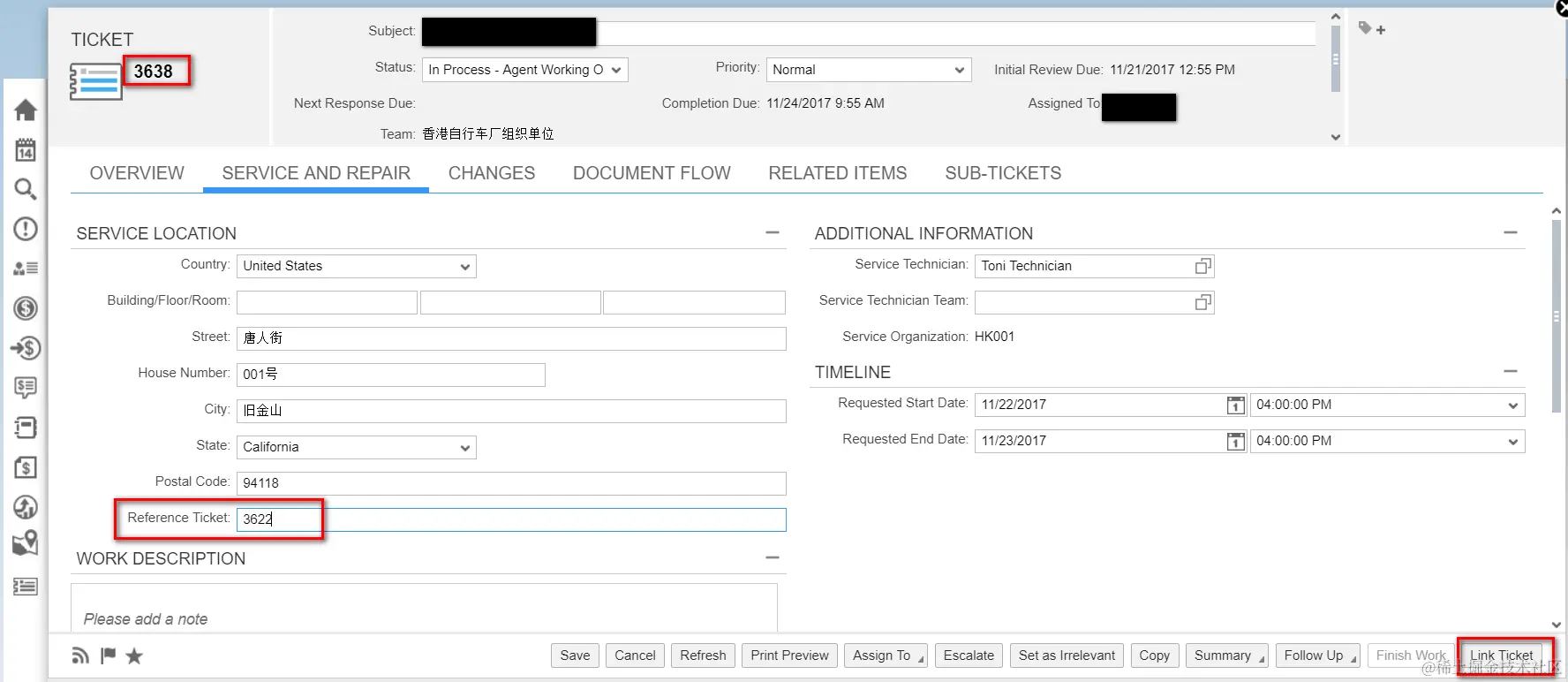Open value help for Service Technician field
The image size is (1568, 682).
1203,266
